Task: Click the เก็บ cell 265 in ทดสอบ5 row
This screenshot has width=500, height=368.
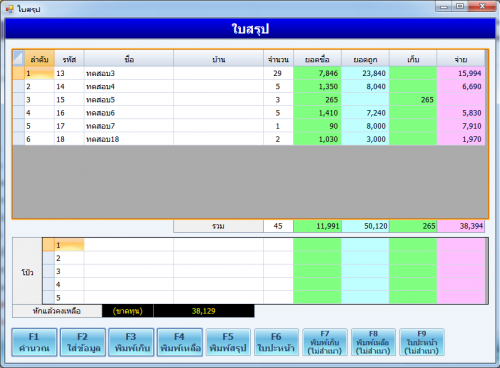Action: pos(413,100)
